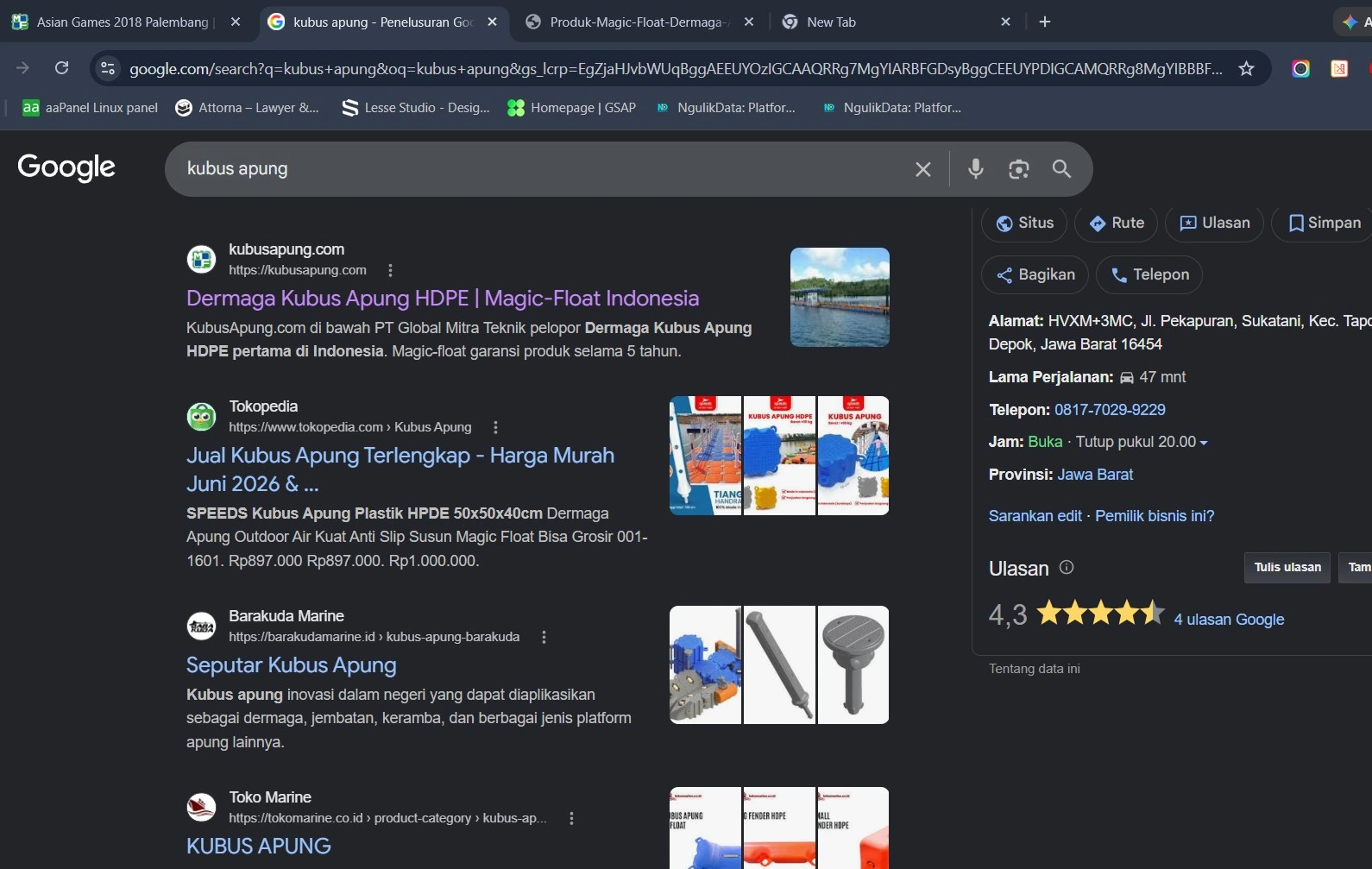The width and height of the screenshot is (1372, 869).
Task: Open second NgulikData: Platfor... bookmark
Action: [892, 108]
